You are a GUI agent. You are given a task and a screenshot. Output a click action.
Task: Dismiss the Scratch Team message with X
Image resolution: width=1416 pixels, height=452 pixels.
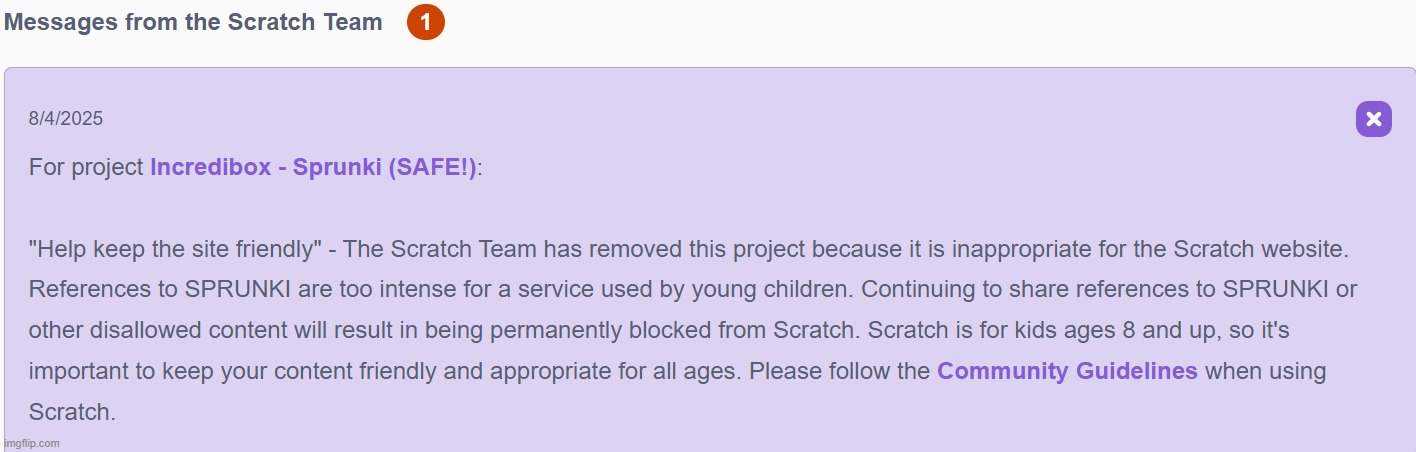pyautogui.click(x=1373, y=120)
